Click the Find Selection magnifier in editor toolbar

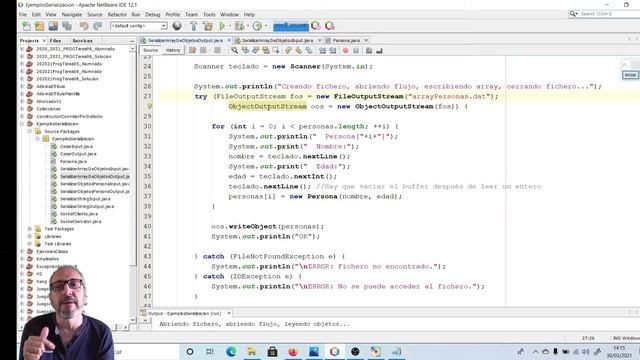coord(234,51)
